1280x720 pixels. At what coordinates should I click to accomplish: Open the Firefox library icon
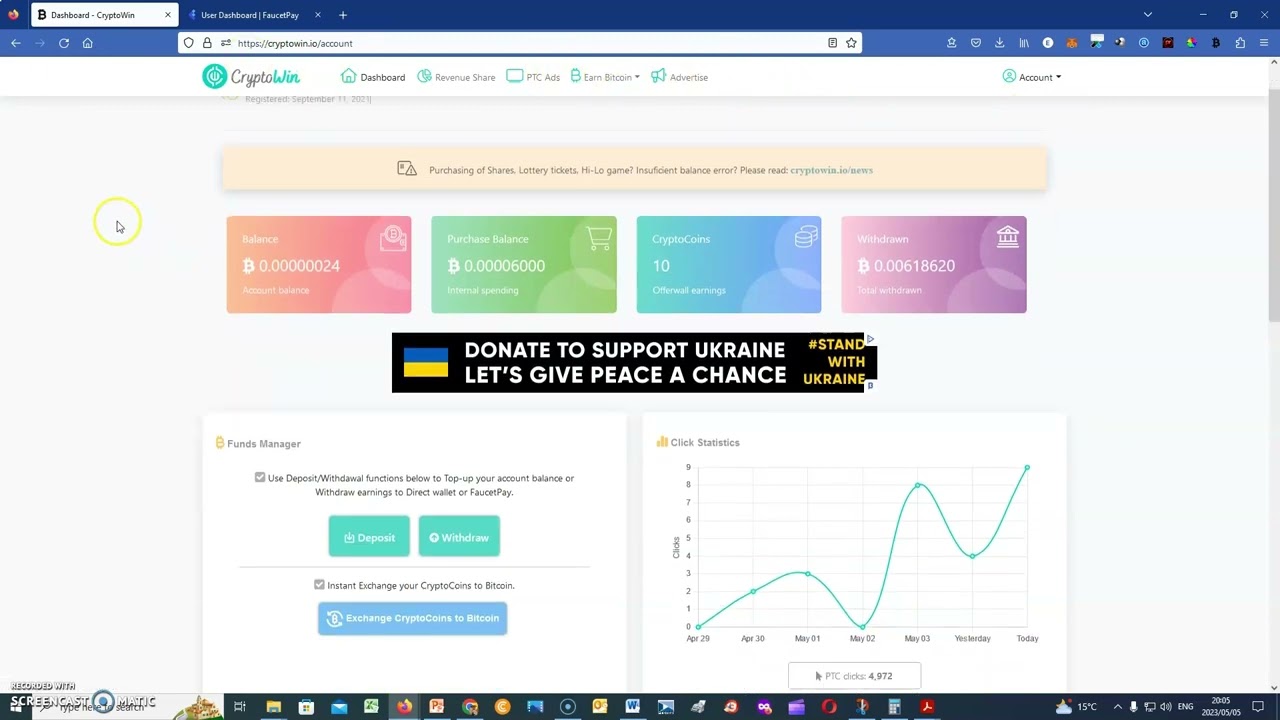point(1023,43)
